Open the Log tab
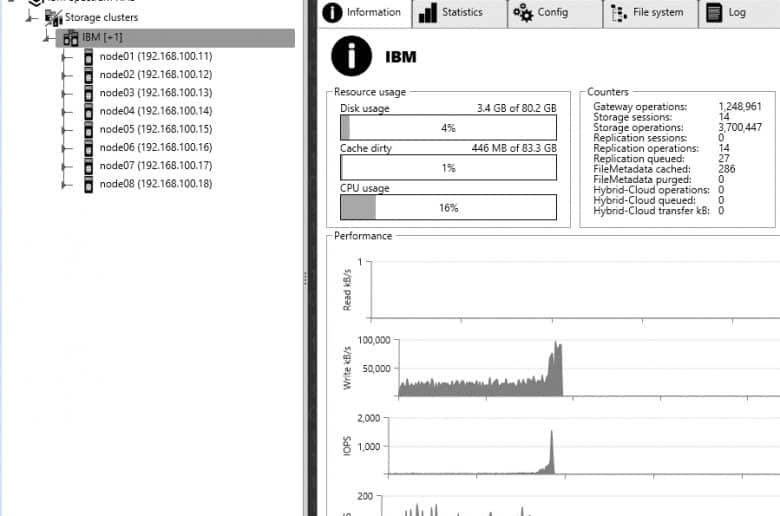Screen dimensions: 780x516 pos(739,12)
